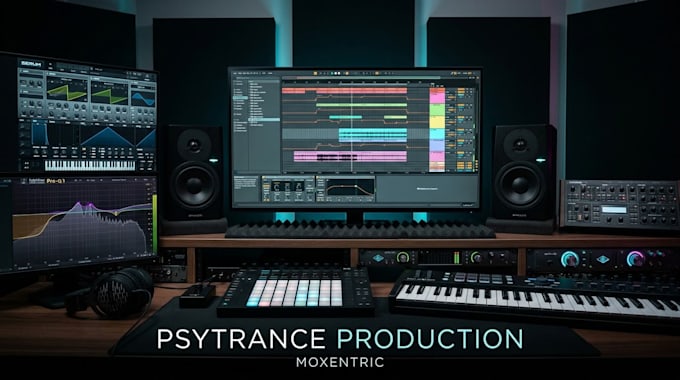This screenshot has height=380, width=680.
Task: Select the long green clip in the arrangement
Action: [362, 105]
